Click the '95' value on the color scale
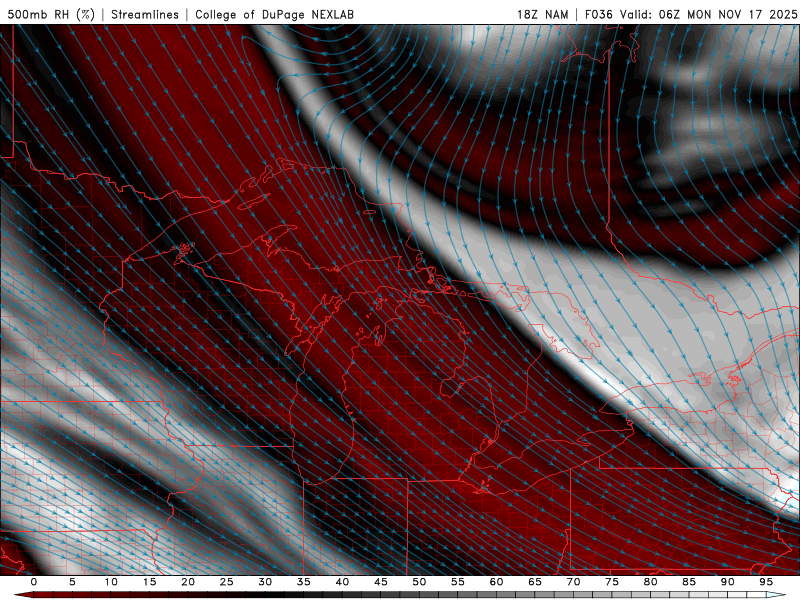800x600 pixels. coord(766,582)
